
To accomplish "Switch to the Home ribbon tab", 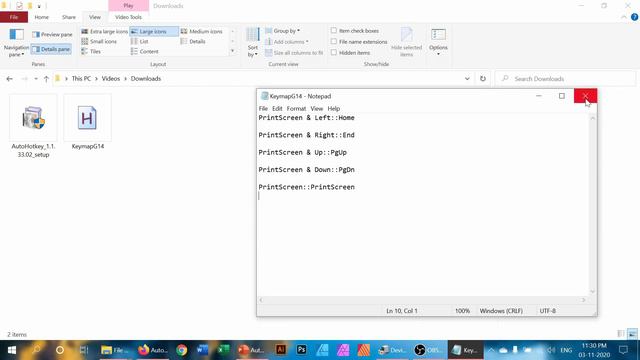I will click(41, 17).
